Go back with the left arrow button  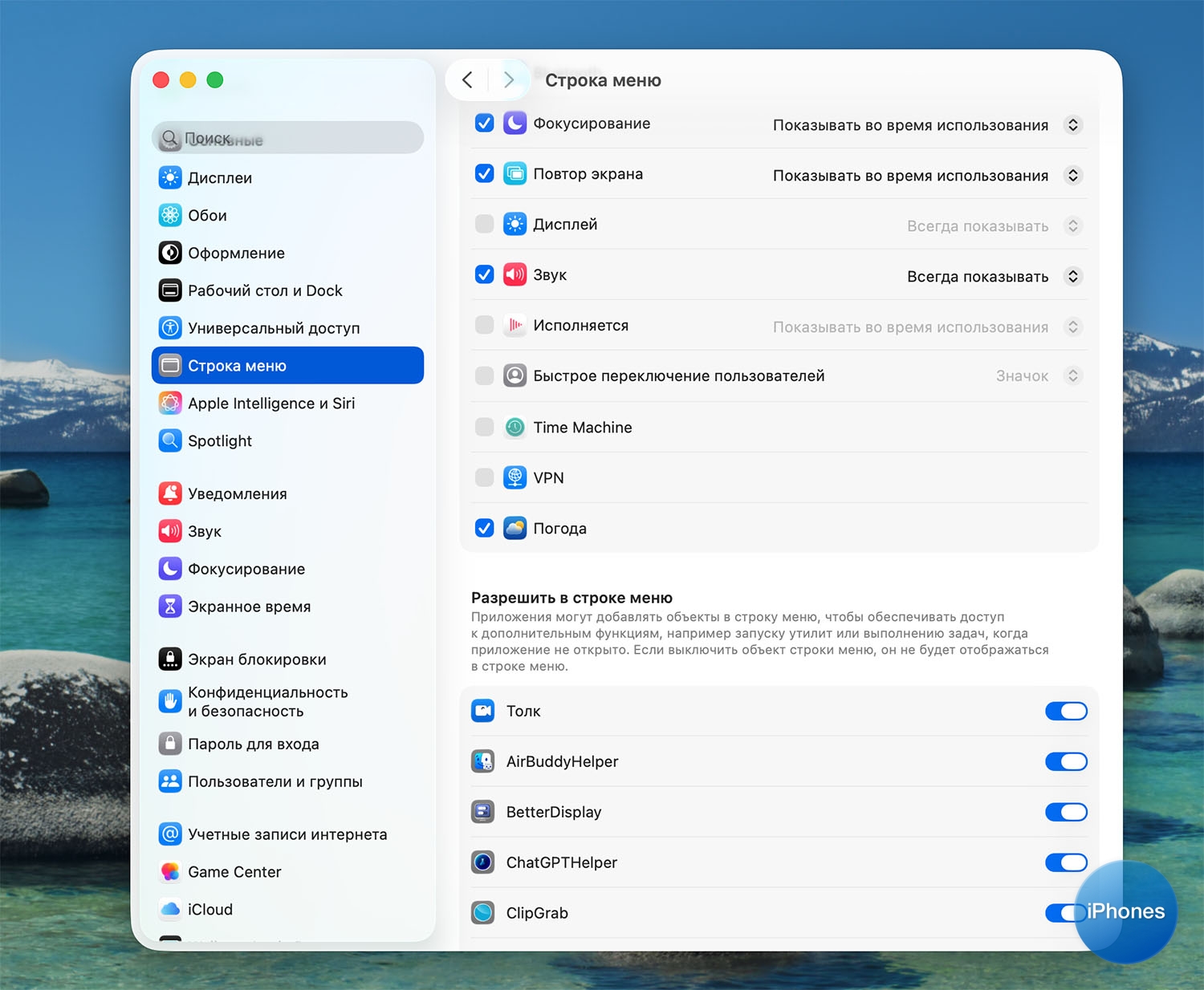(x=467, y=79)
